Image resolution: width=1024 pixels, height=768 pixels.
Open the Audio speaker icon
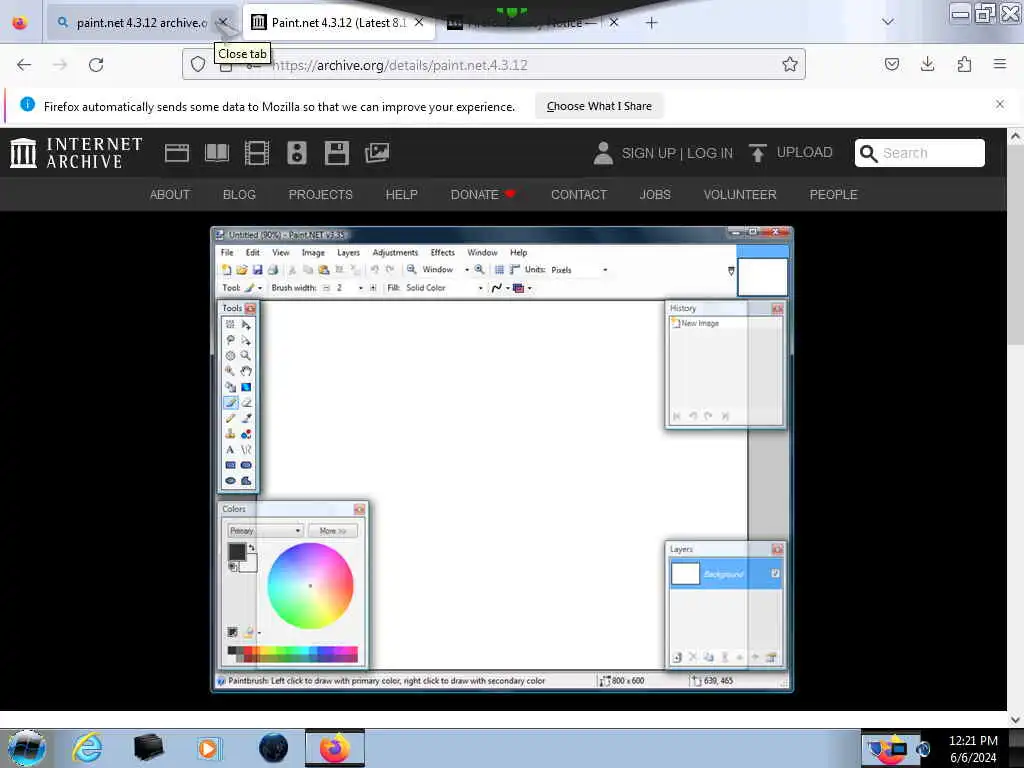click(296, 153)
